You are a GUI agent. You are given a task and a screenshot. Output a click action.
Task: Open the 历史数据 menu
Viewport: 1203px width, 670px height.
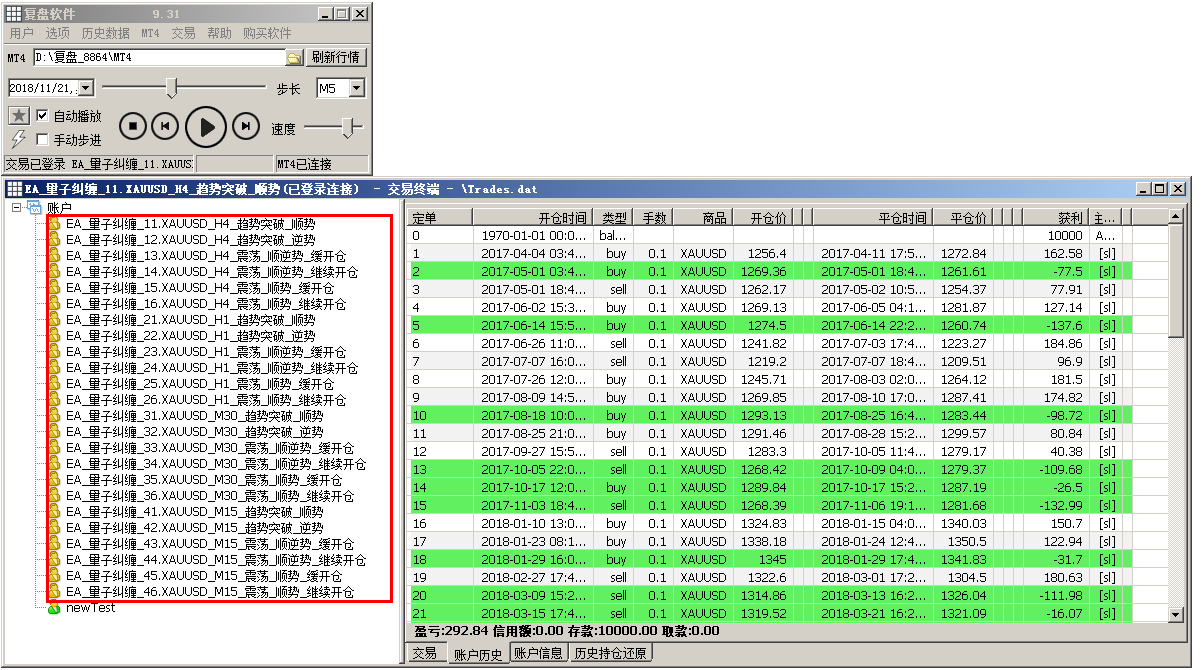(105, 33)
